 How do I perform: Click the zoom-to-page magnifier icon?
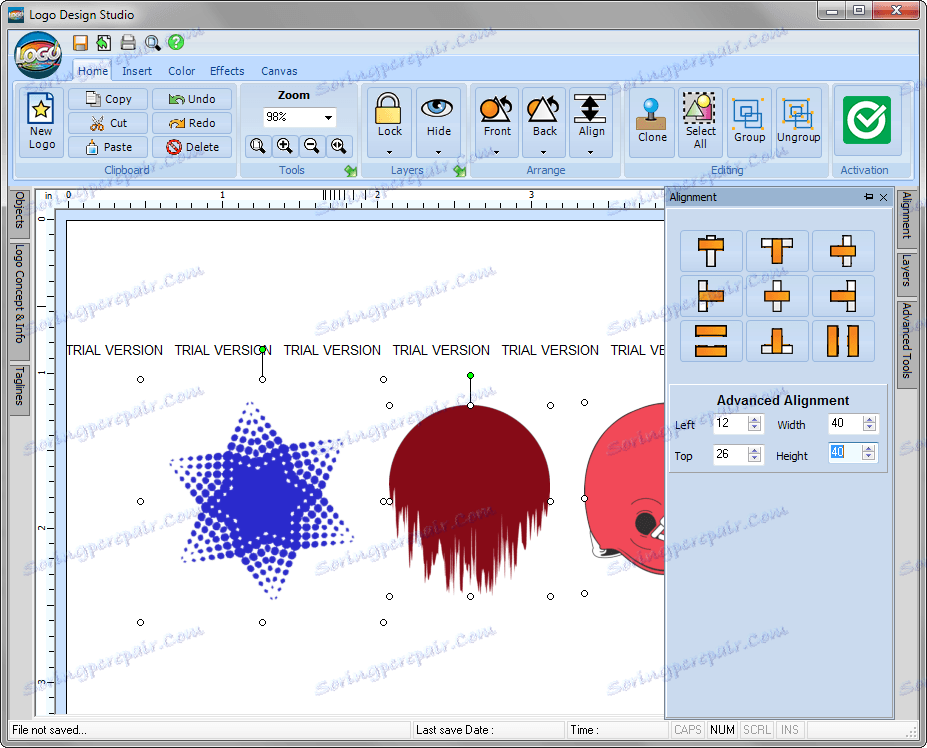coord(258,145)
